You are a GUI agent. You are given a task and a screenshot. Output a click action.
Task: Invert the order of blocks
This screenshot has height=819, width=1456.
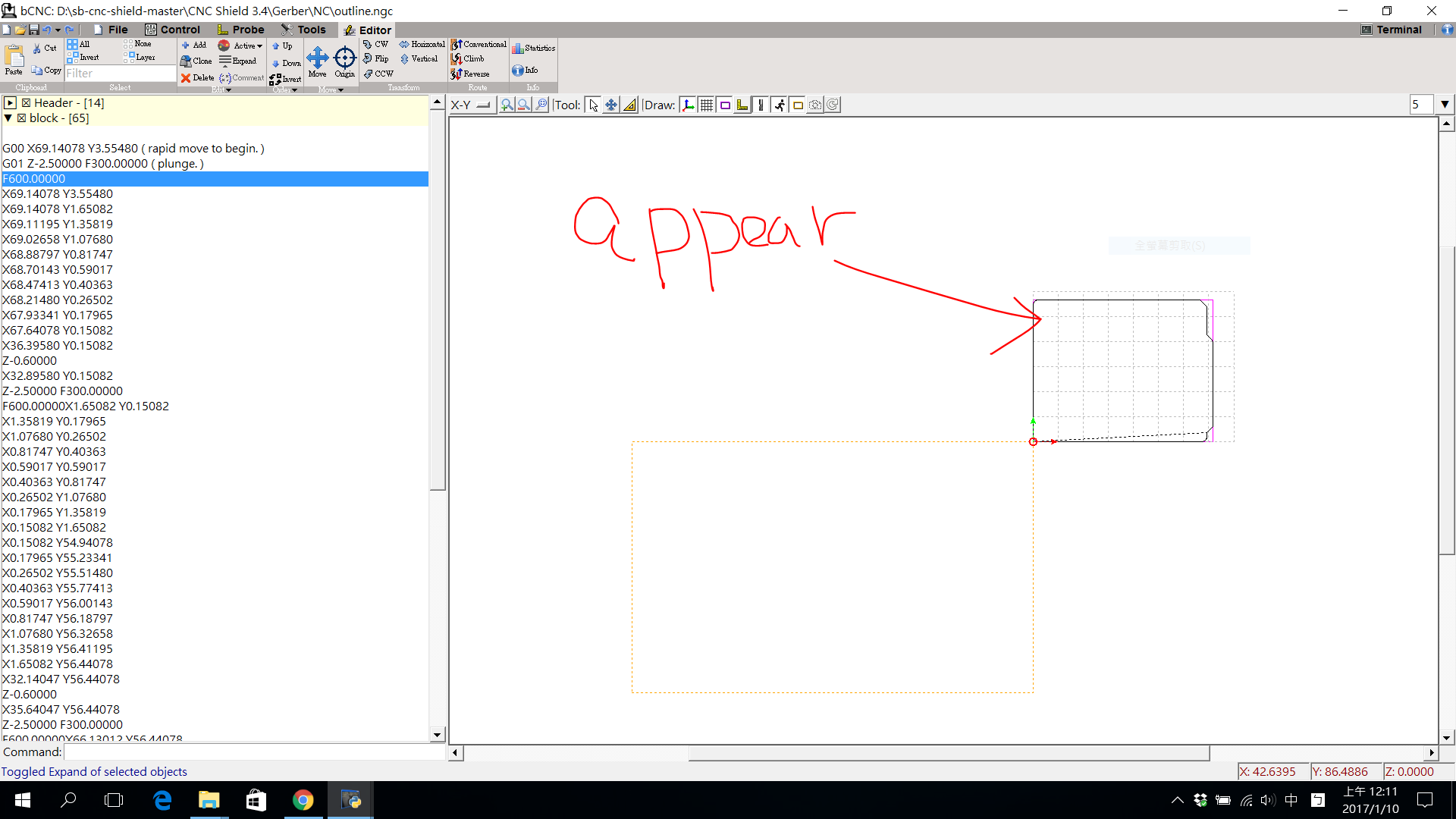click(285, 79)
